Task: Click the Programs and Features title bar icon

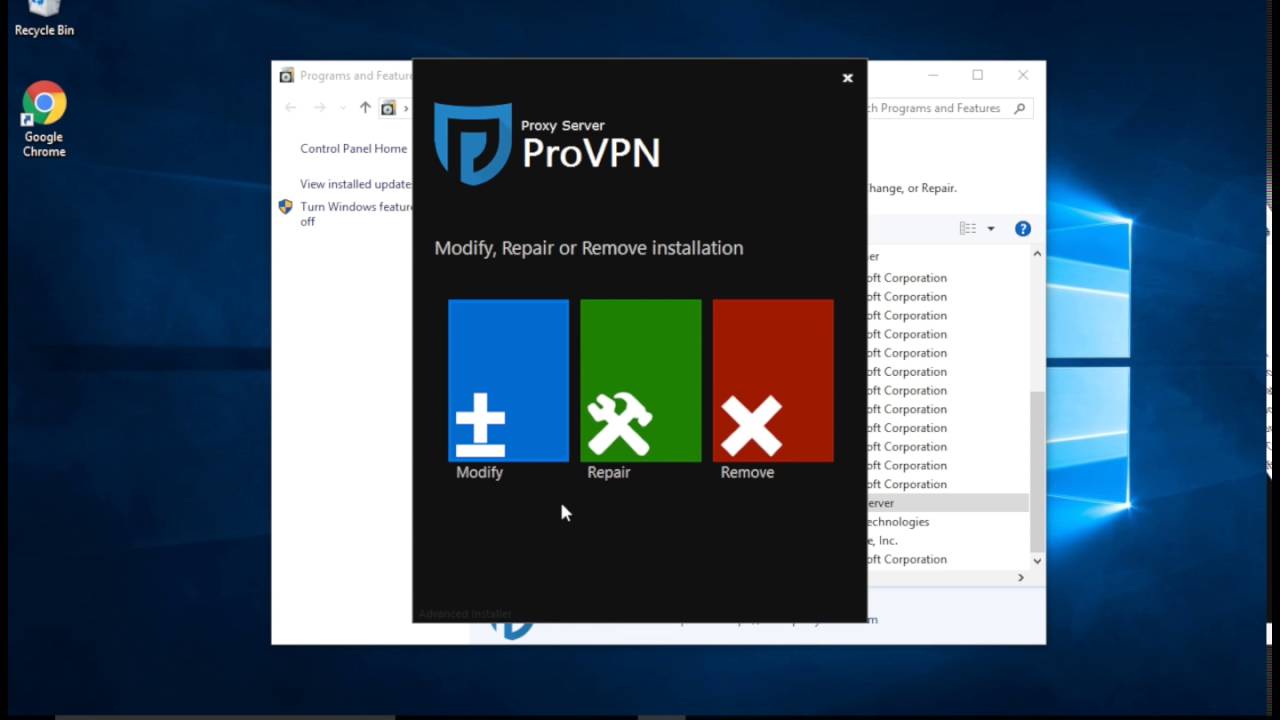Action: [x=287, y=76]
